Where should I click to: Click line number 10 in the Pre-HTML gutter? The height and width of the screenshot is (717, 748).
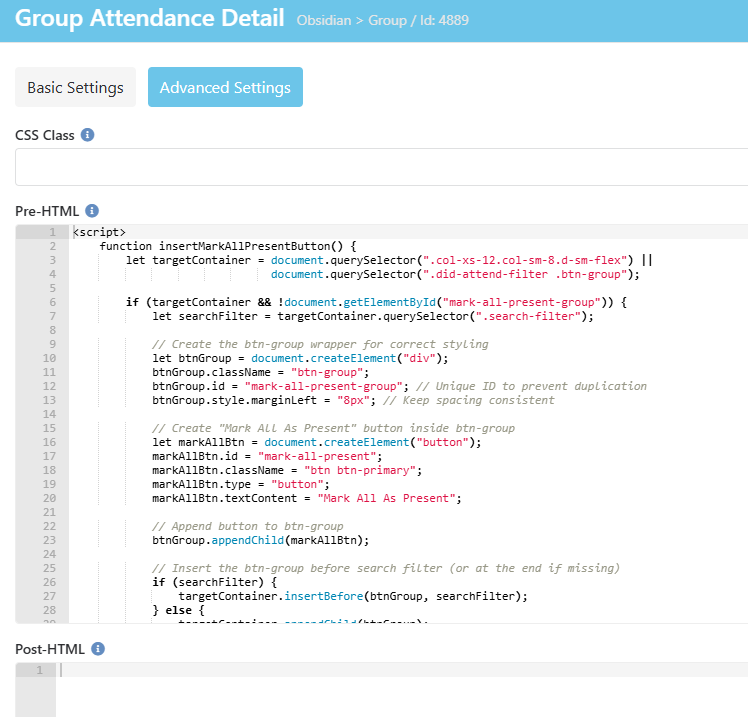click(50, 358)
